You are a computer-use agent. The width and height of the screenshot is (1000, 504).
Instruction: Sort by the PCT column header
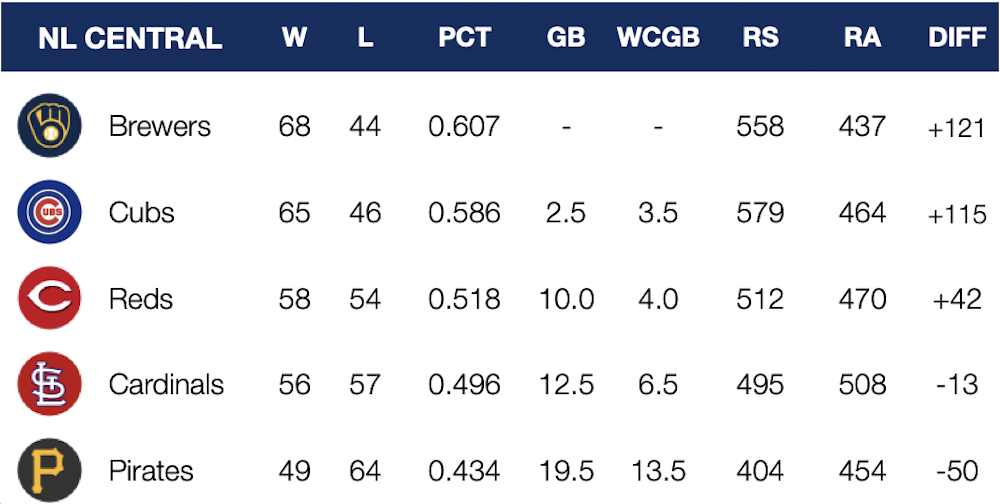[464, 38]
